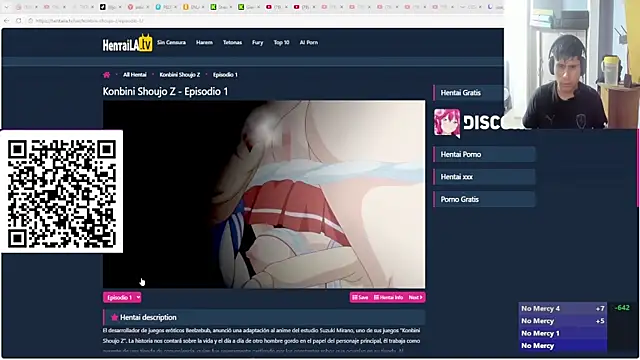Click the browser reload button
Screen dimensions: 640x360
(19, 20)
